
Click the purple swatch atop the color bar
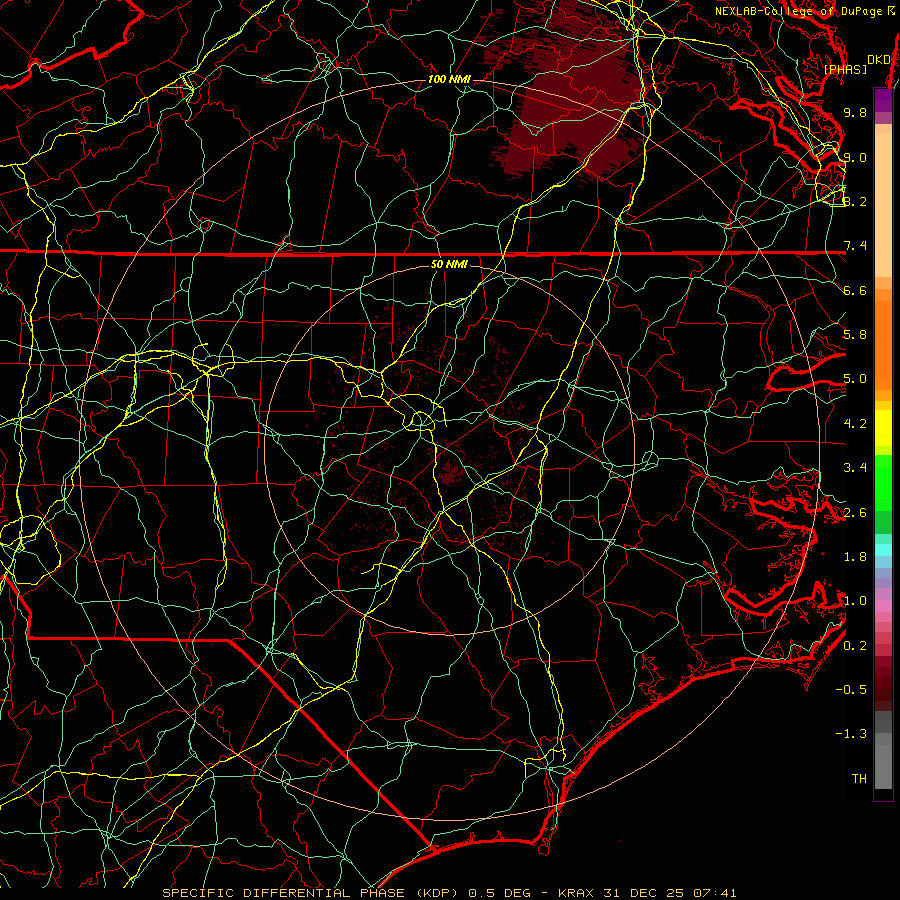(x=883, y=100)
